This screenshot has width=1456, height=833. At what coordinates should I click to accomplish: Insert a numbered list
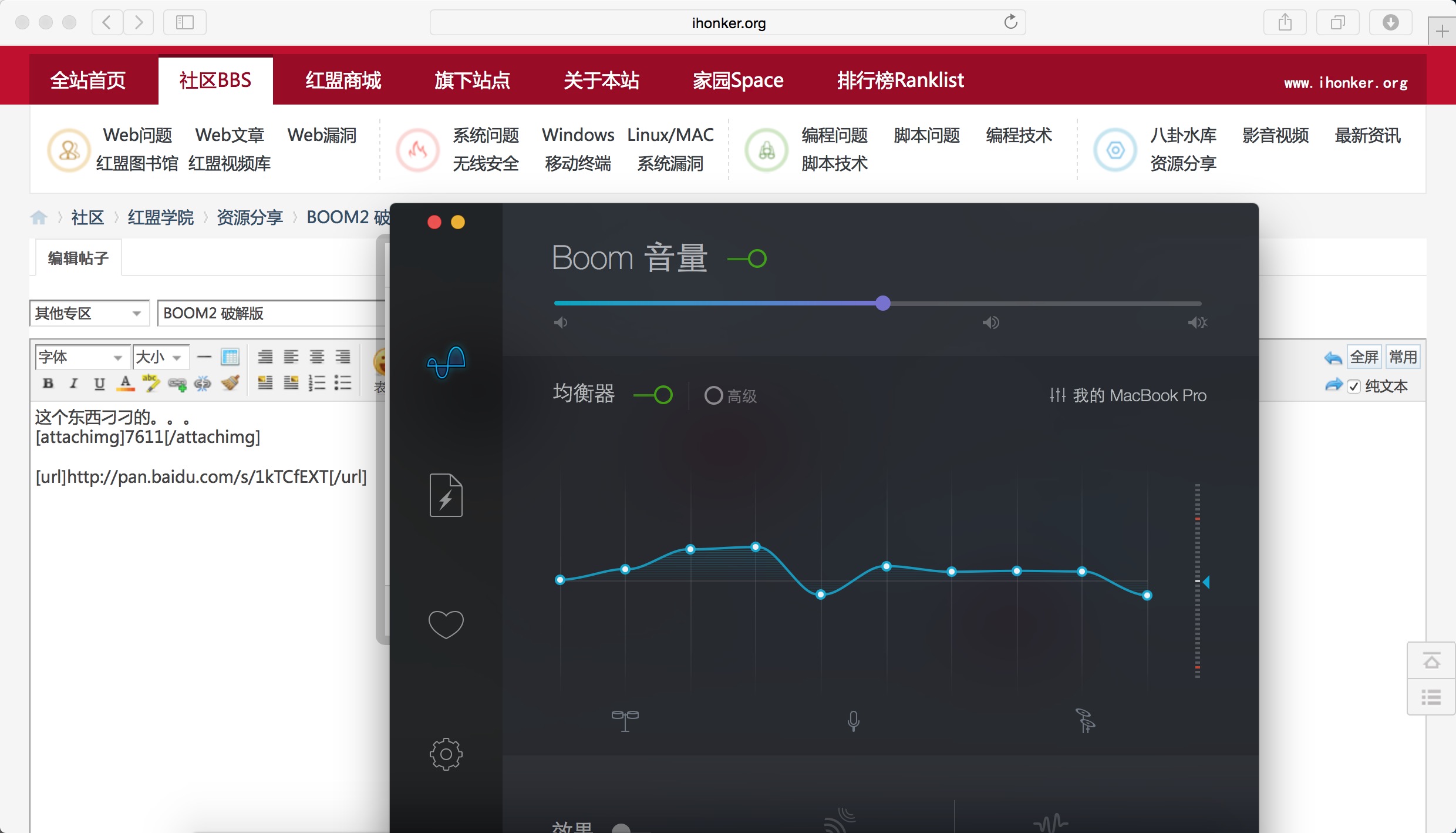pyautogui.click(x=317, y=383)
